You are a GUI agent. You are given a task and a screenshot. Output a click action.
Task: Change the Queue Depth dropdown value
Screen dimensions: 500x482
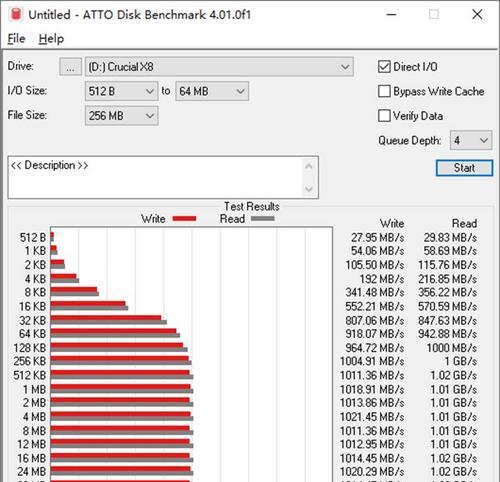(471, 140)
